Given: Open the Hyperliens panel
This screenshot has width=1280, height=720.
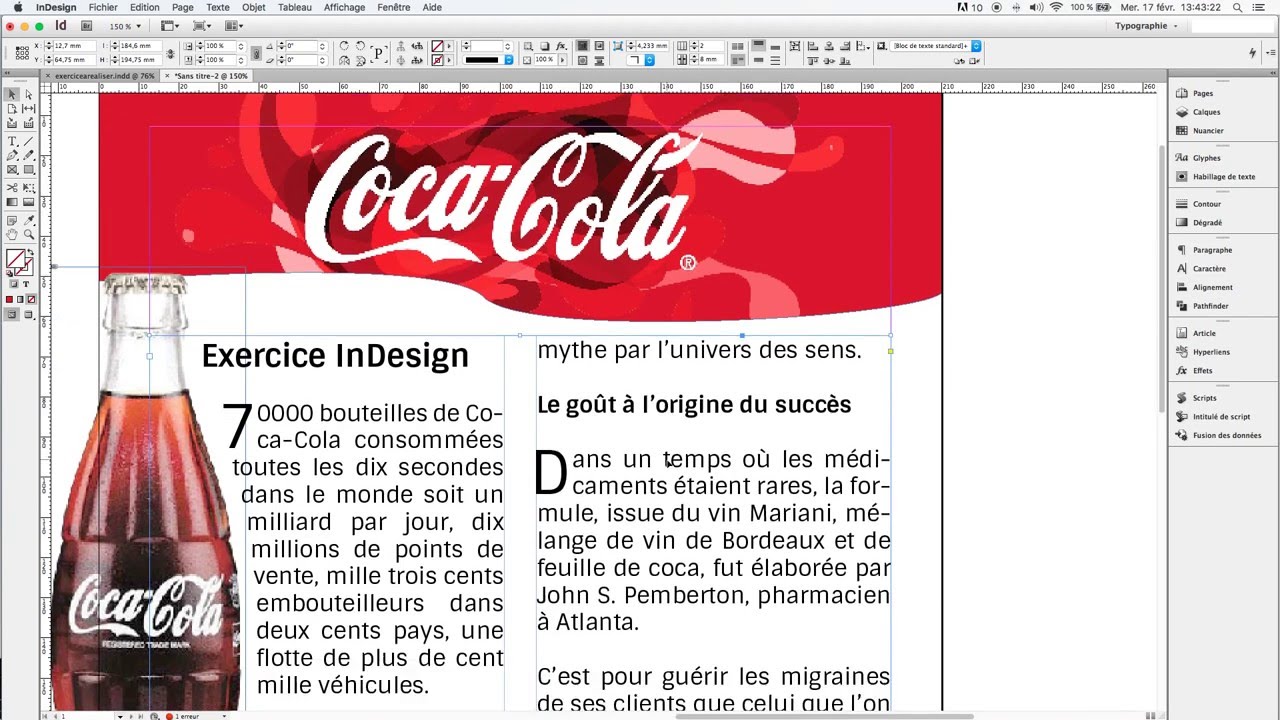Looking at the screenshot, I should [1211, 352].
